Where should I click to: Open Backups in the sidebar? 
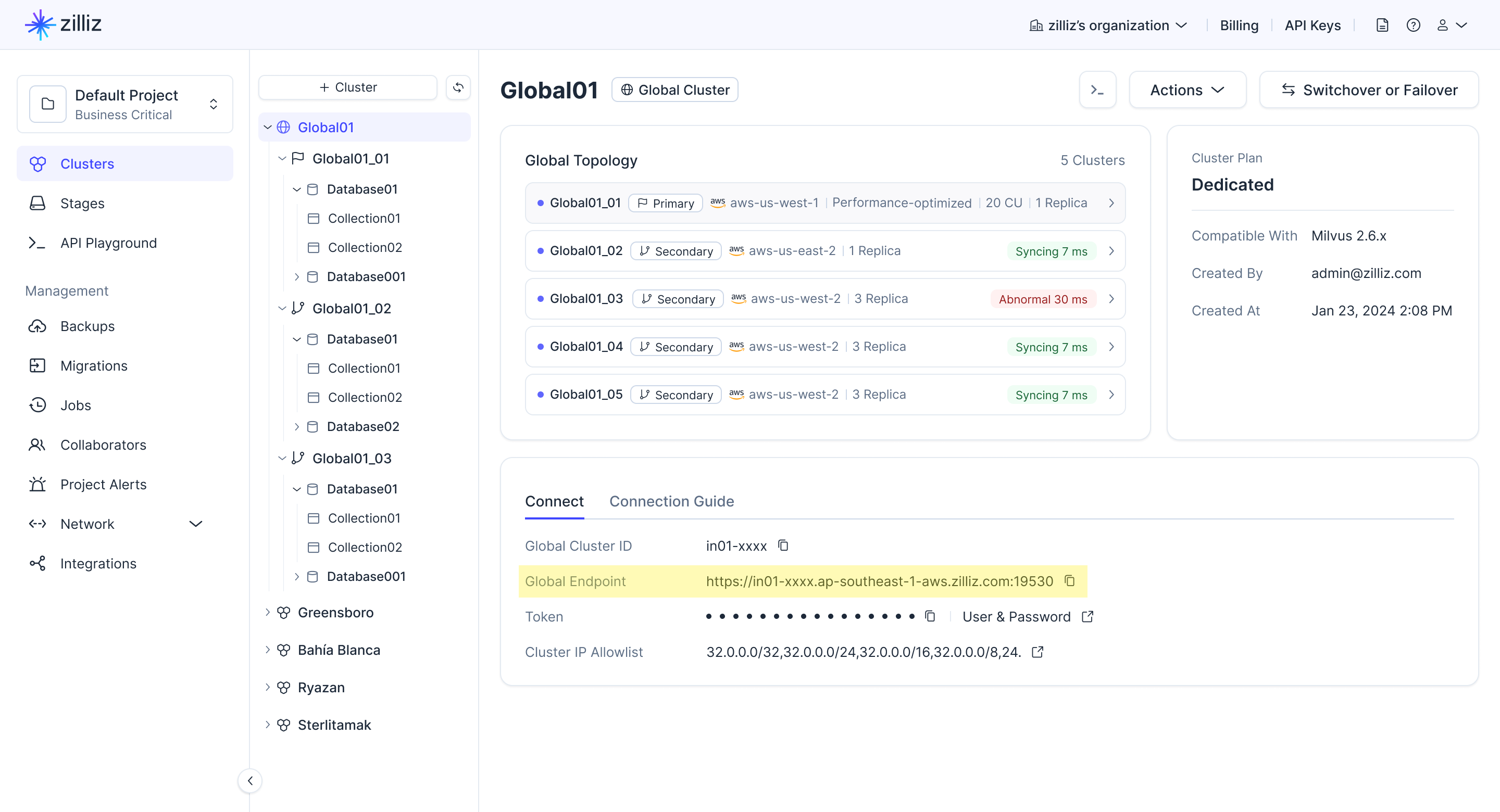pos(87,326)
